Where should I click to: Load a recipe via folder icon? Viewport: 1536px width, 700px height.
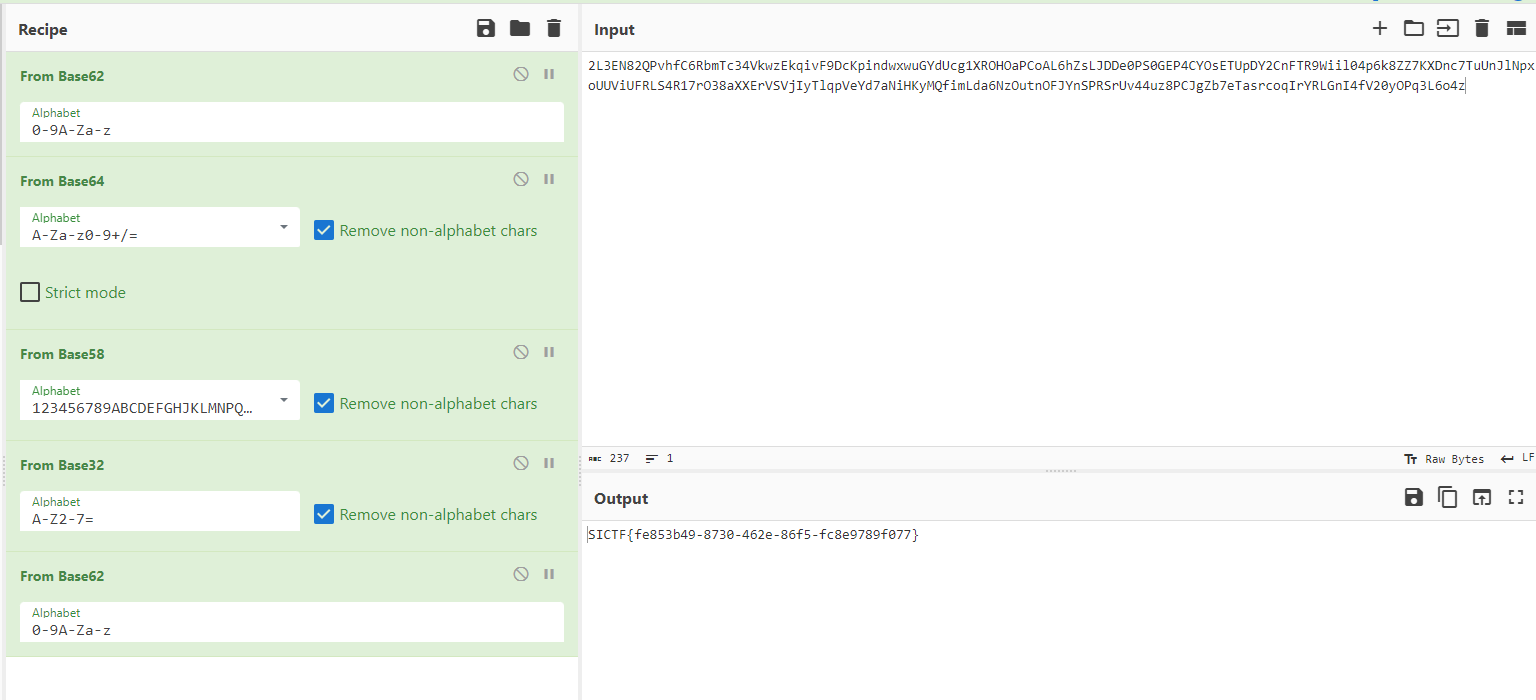tap(520, 29)
